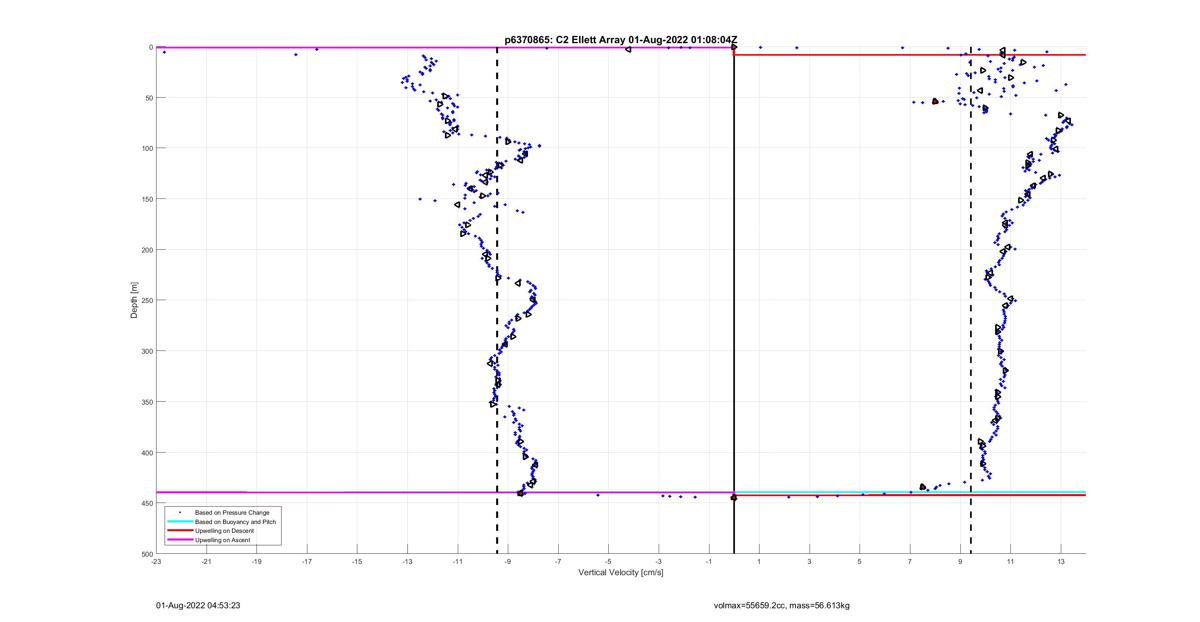The width and height of the screenshot is (1200, 622).
Task: Click the red-filled marker near 435 m depth
Action: [x=923, y=487]
